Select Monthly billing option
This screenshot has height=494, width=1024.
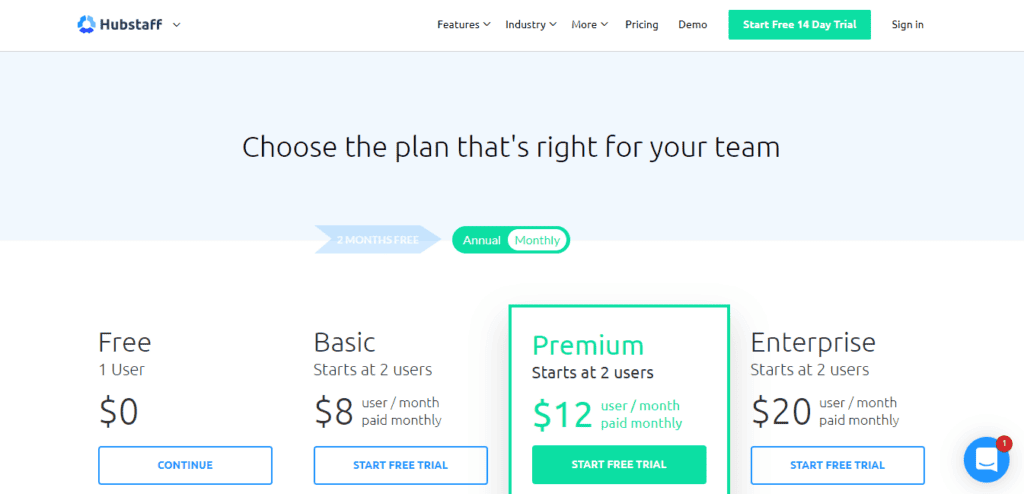click(x=537, y=240)
